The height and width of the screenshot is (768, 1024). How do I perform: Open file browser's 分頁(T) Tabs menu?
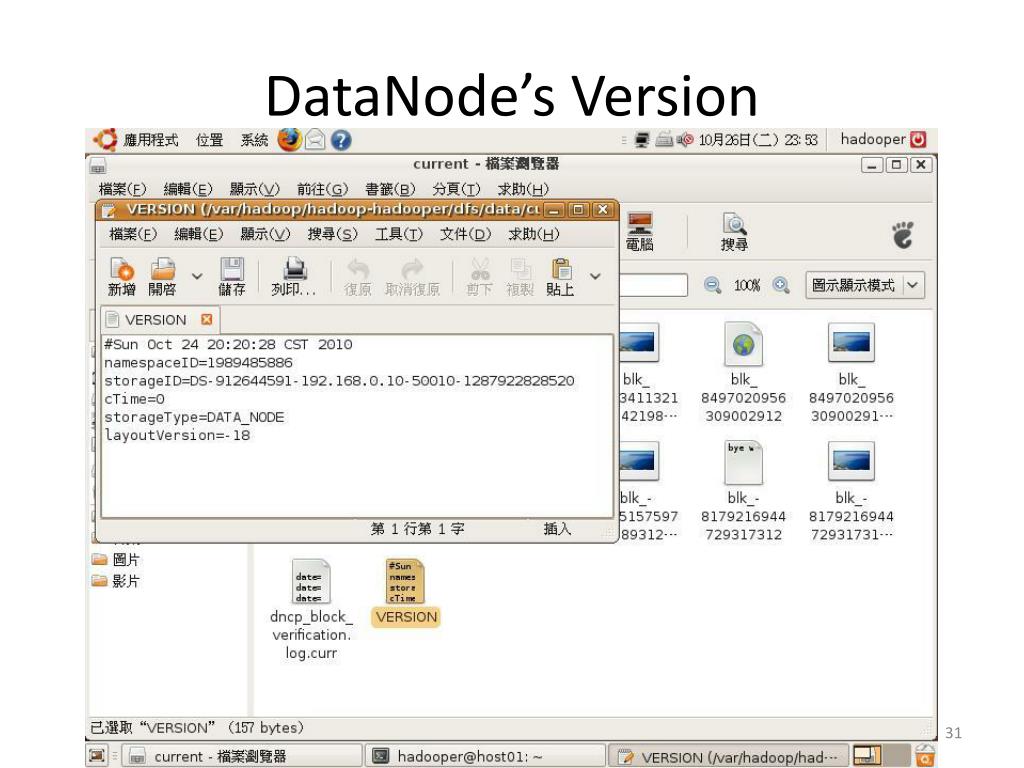[456, 189]
